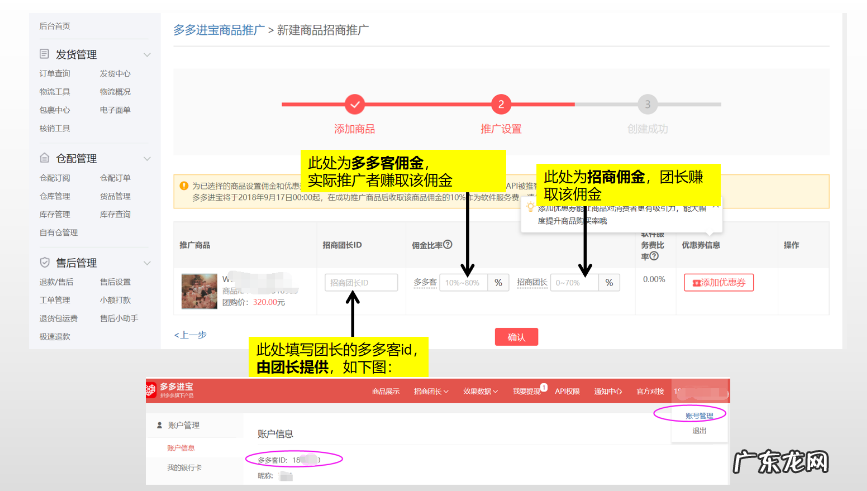Collapse the 仓配管理 section chevron

click(x=147, y=159)
